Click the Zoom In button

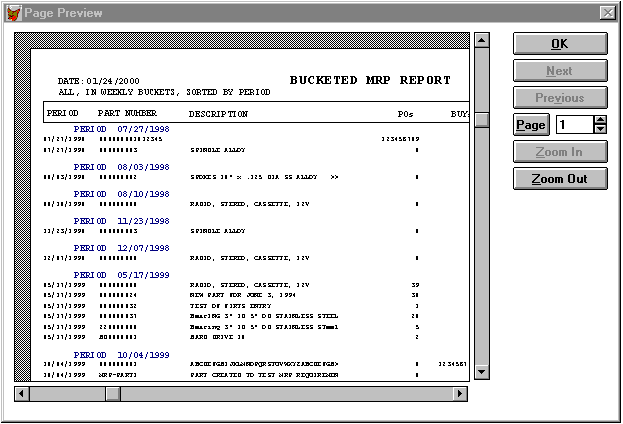[x=560, y=152]
